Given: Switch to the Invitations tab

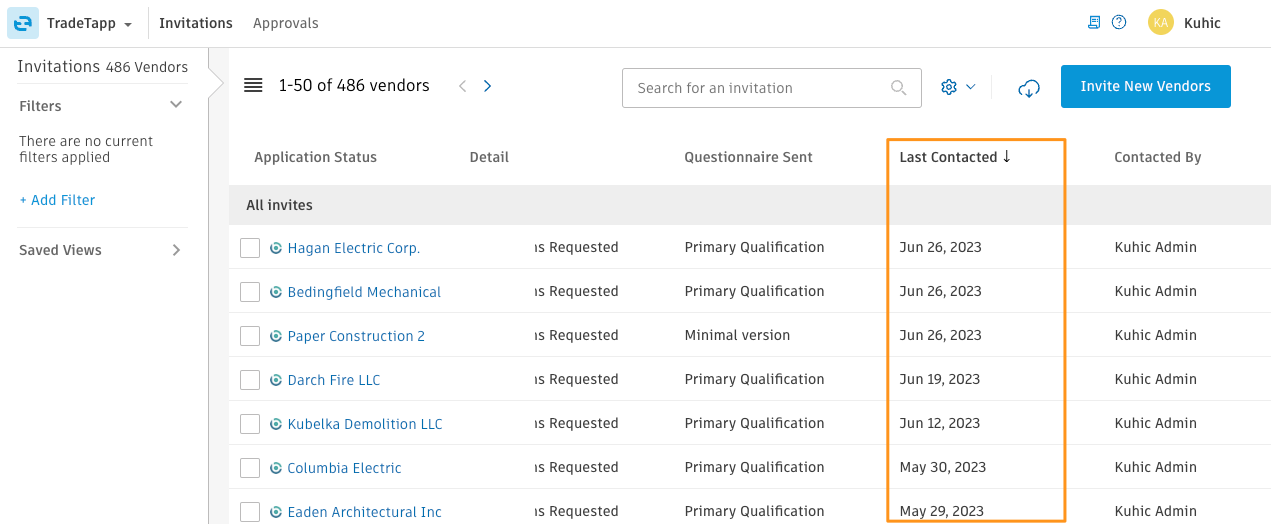Looking at the screenshot, I should coord(196,23).
